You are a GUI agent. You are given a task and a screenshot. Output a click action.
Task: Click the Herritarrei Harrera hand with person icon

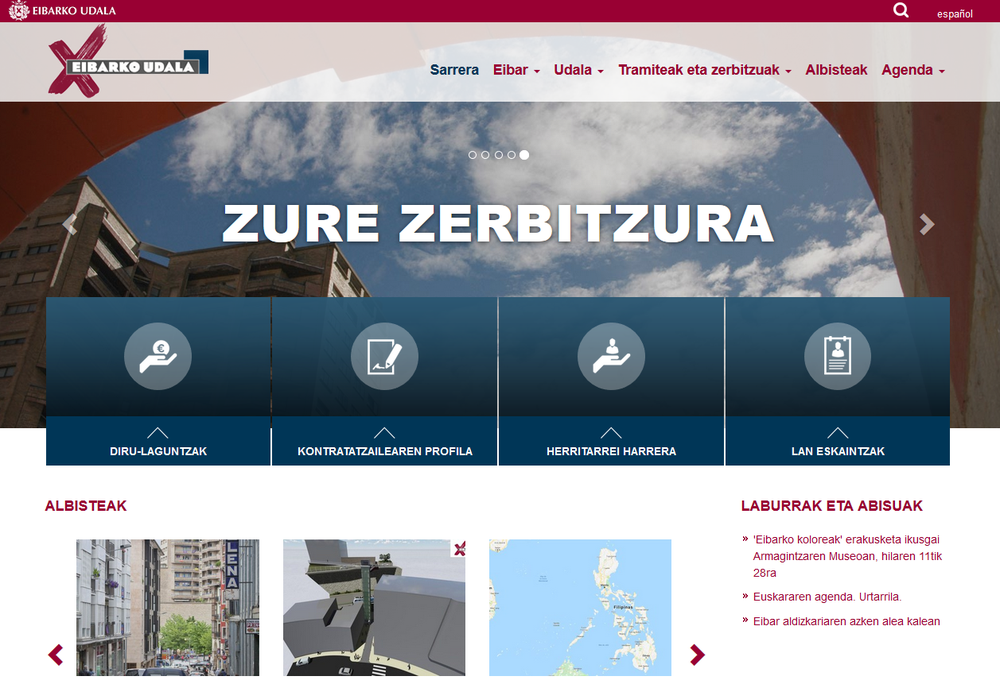point(611,356)
